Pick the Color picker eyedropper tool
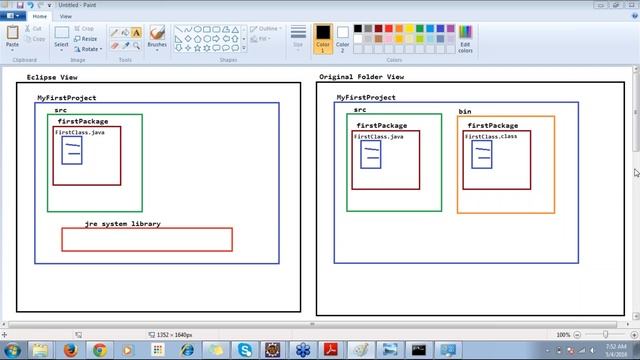This screenshot has height=360, width=640. point(125,45)
